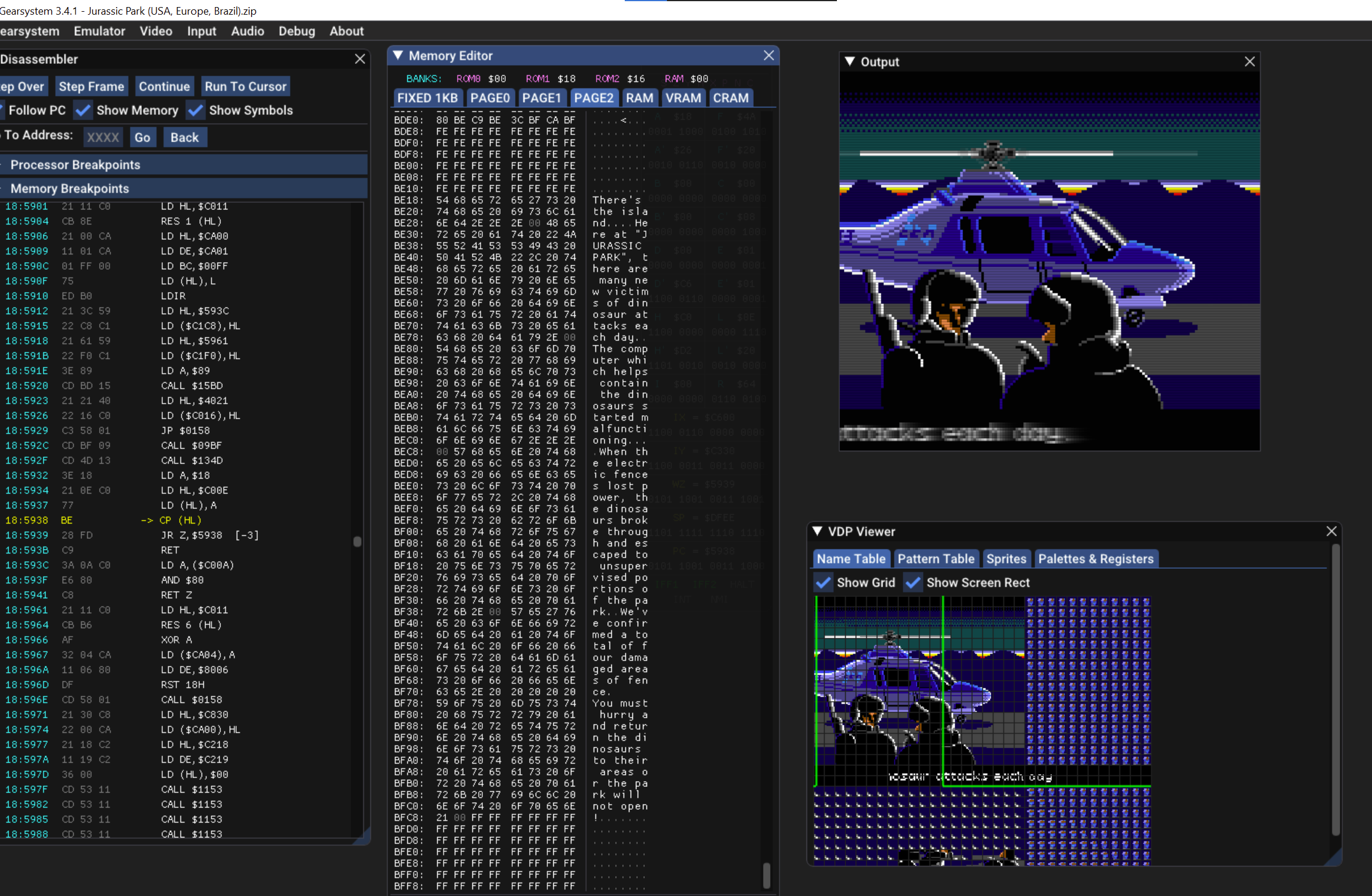This screenshot has width=1372, height=896.
Task: Click the VDP Viewer vertical scrollbar
Action: coord(1335,689)
